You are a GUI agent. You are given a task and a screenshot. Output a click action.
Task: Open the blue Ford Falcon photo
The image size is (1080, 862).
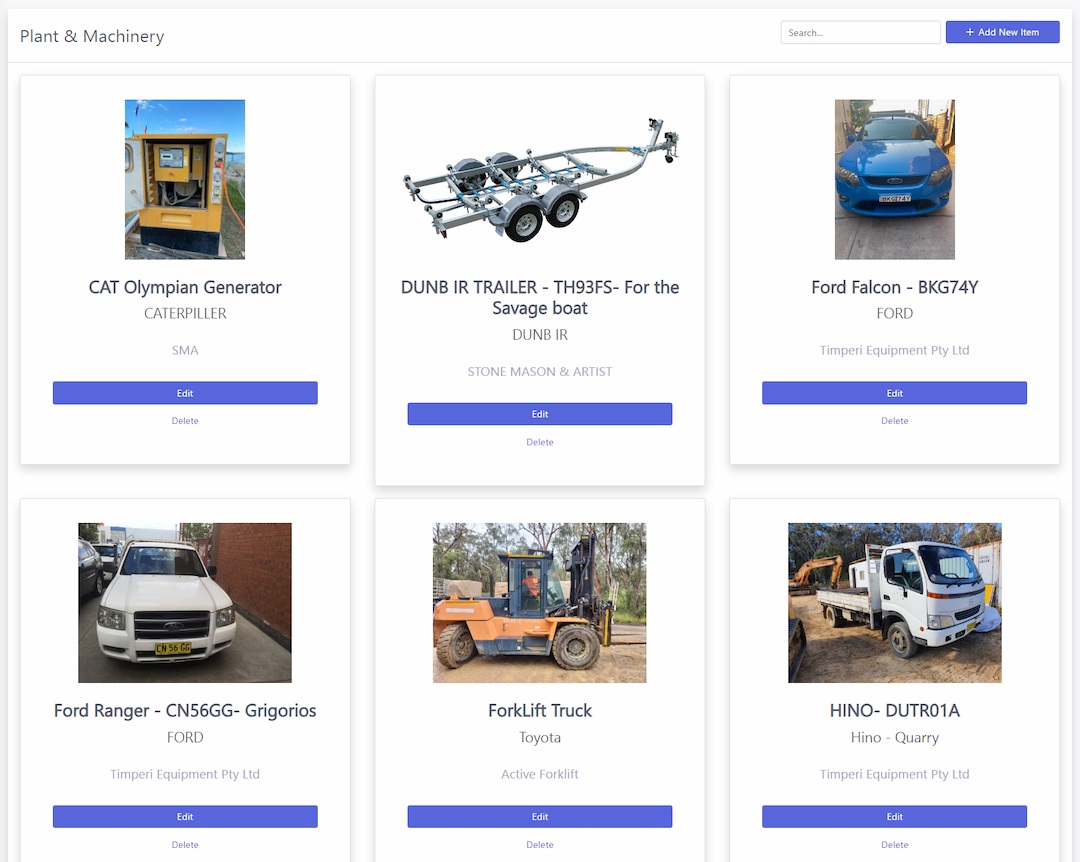click(895, 180)
